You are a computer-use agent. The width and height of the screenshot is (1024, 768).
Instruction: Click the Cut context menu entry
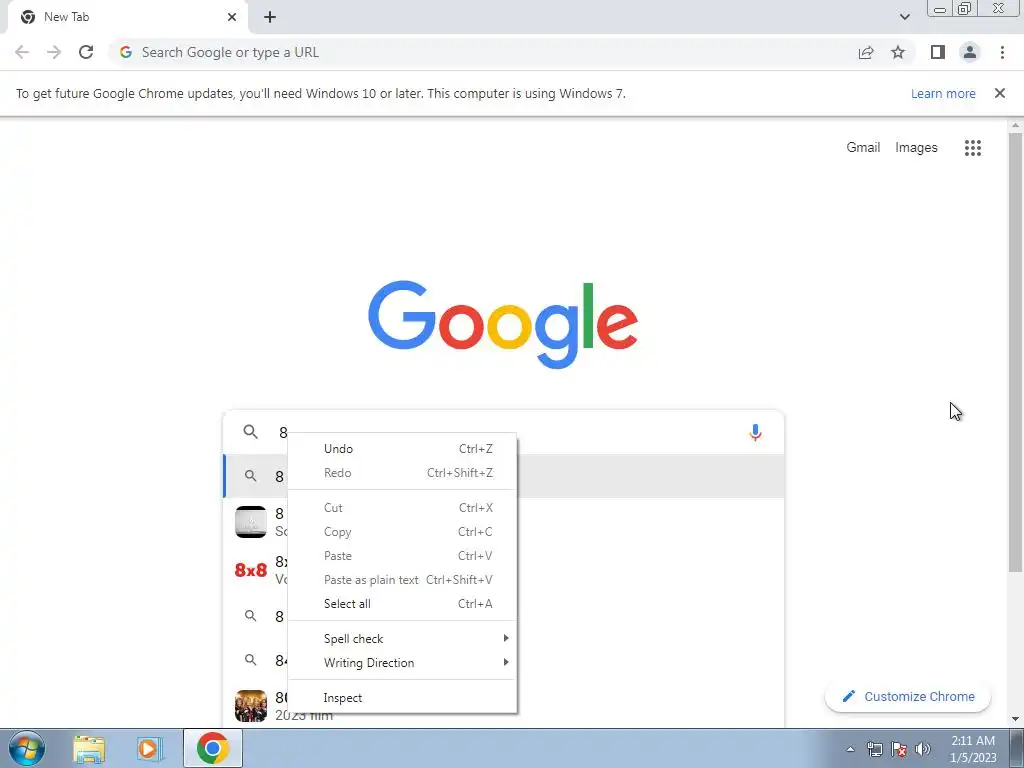pos(402,507)
